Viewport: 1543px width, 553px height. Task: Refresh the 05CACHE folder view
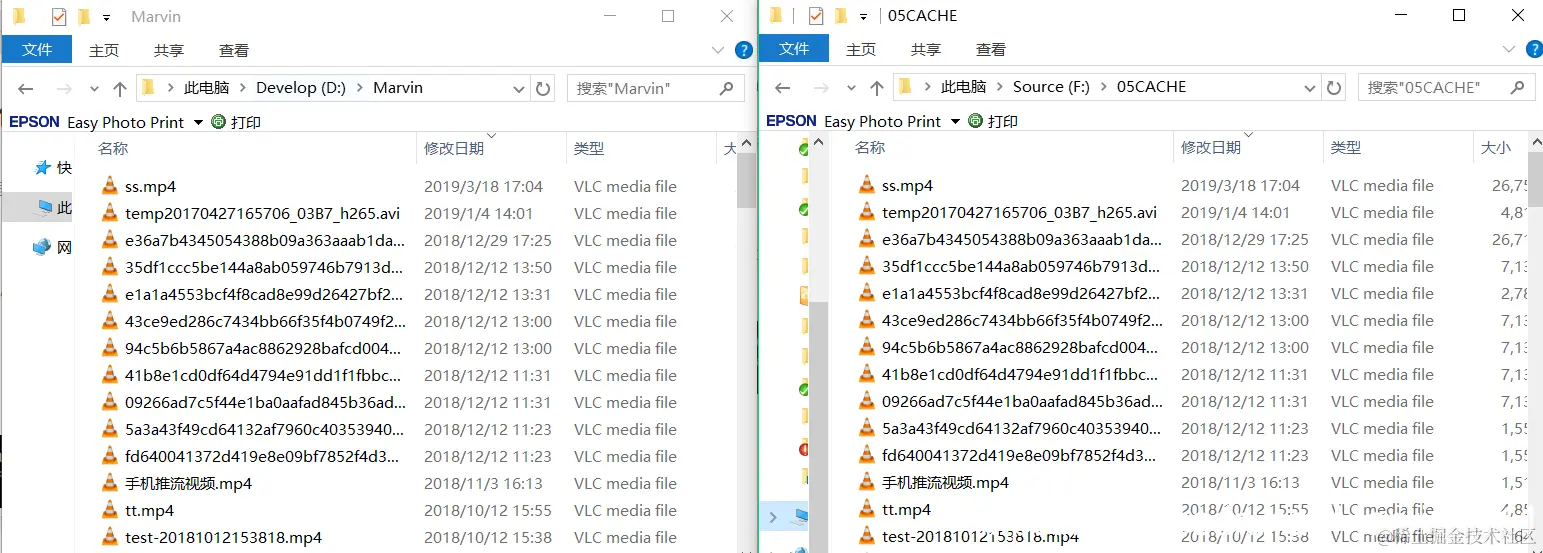click(1334, 87)
